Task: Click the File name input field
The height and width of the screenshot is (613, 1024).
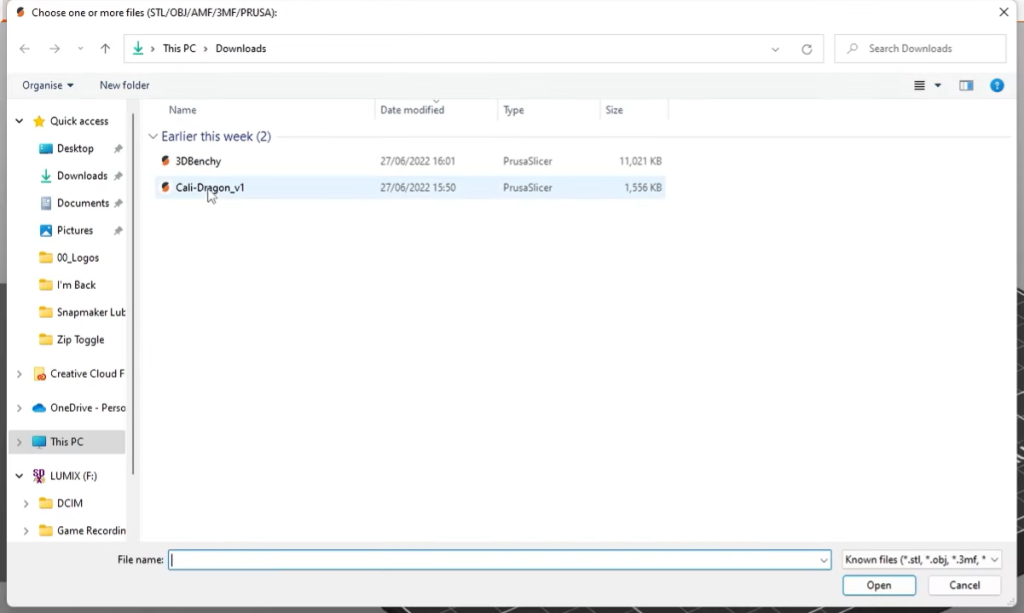Action: [498, 560]
